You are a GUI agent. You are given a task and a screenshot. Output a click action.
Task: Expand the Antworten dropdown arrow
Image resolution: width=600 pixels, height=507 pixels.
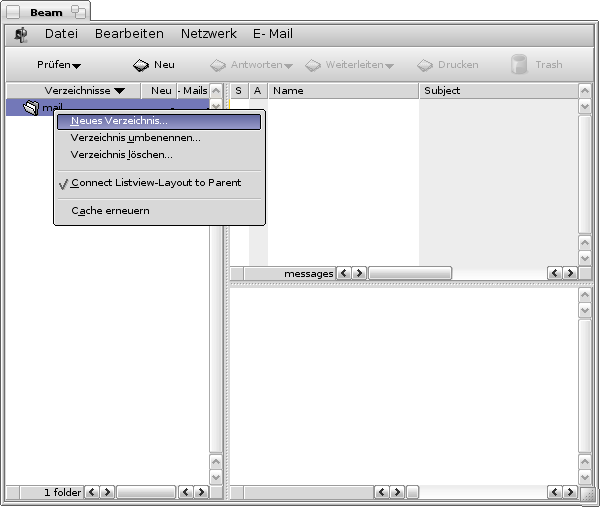click(288, 66)
